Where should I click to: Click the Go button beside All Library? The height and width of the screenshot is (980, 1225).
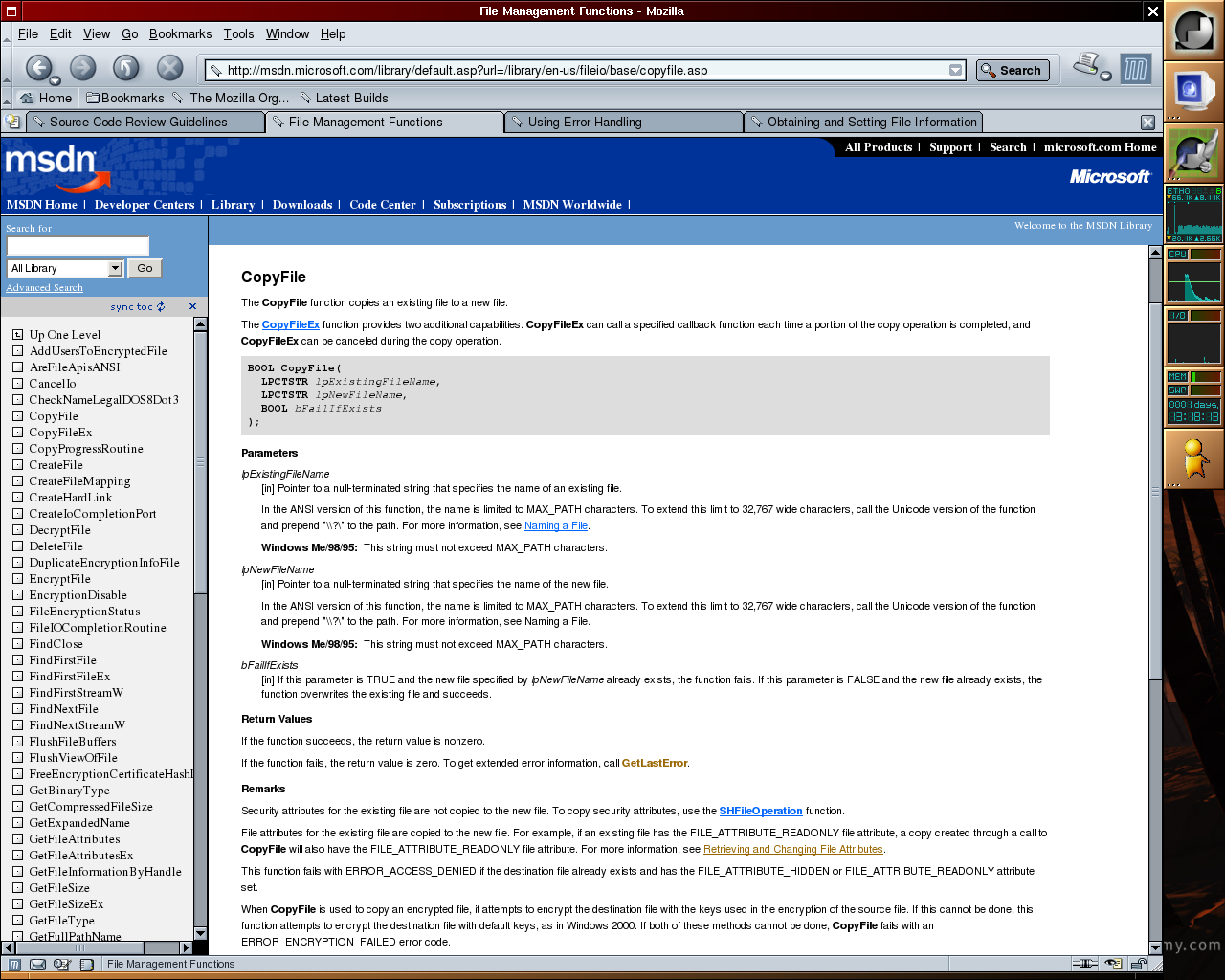(x=145, y=269)
